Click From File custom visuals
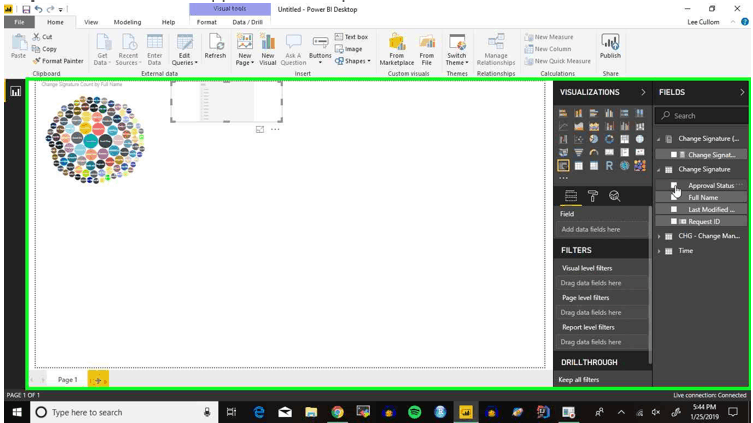This screenshot has width=753, height=423. click(426, 50)
